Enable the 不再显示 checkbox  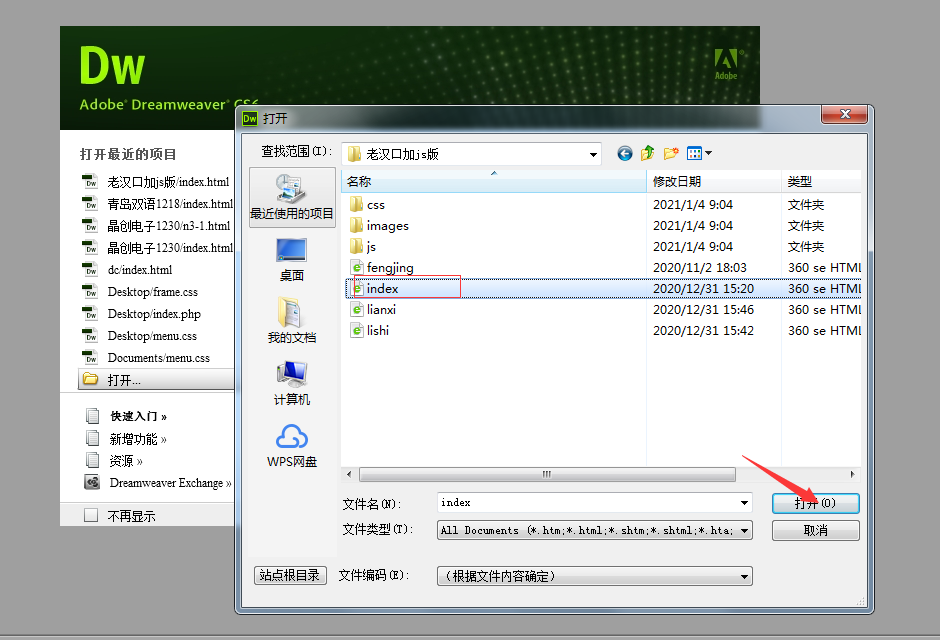tap(91, 516)
